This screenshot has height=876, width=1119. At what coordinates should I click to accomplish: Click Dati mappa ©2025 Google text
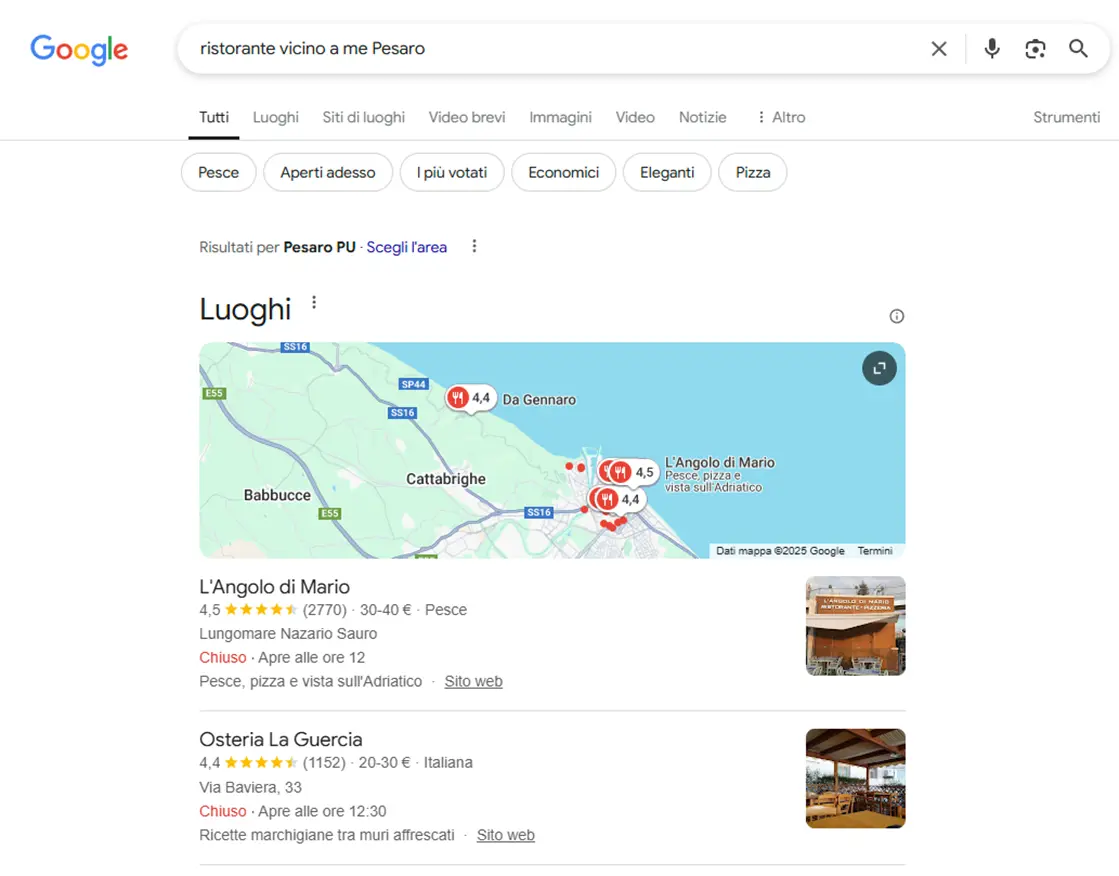[780, 550]
